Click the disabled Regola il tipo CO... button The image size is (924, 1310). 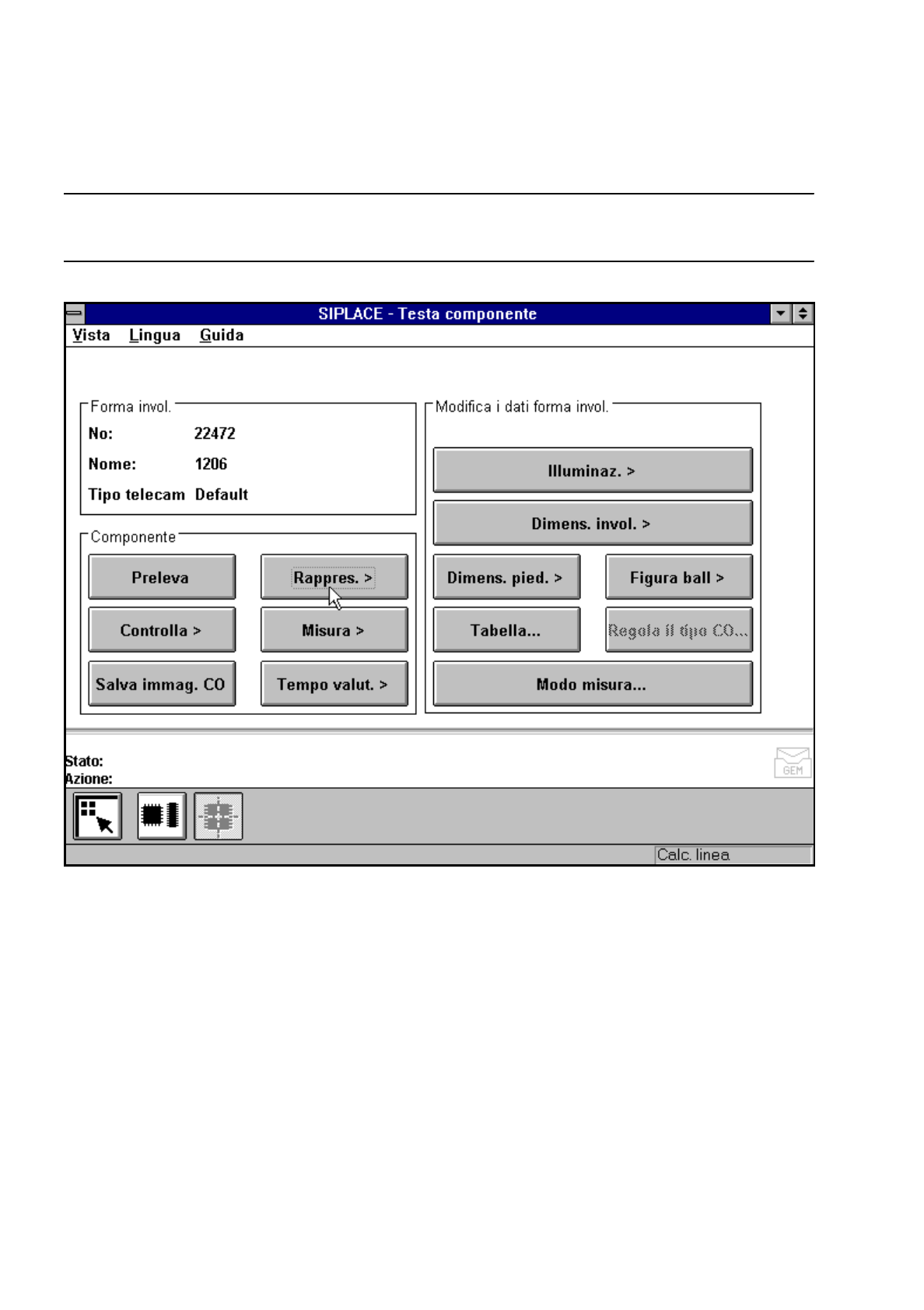[679, 630]
